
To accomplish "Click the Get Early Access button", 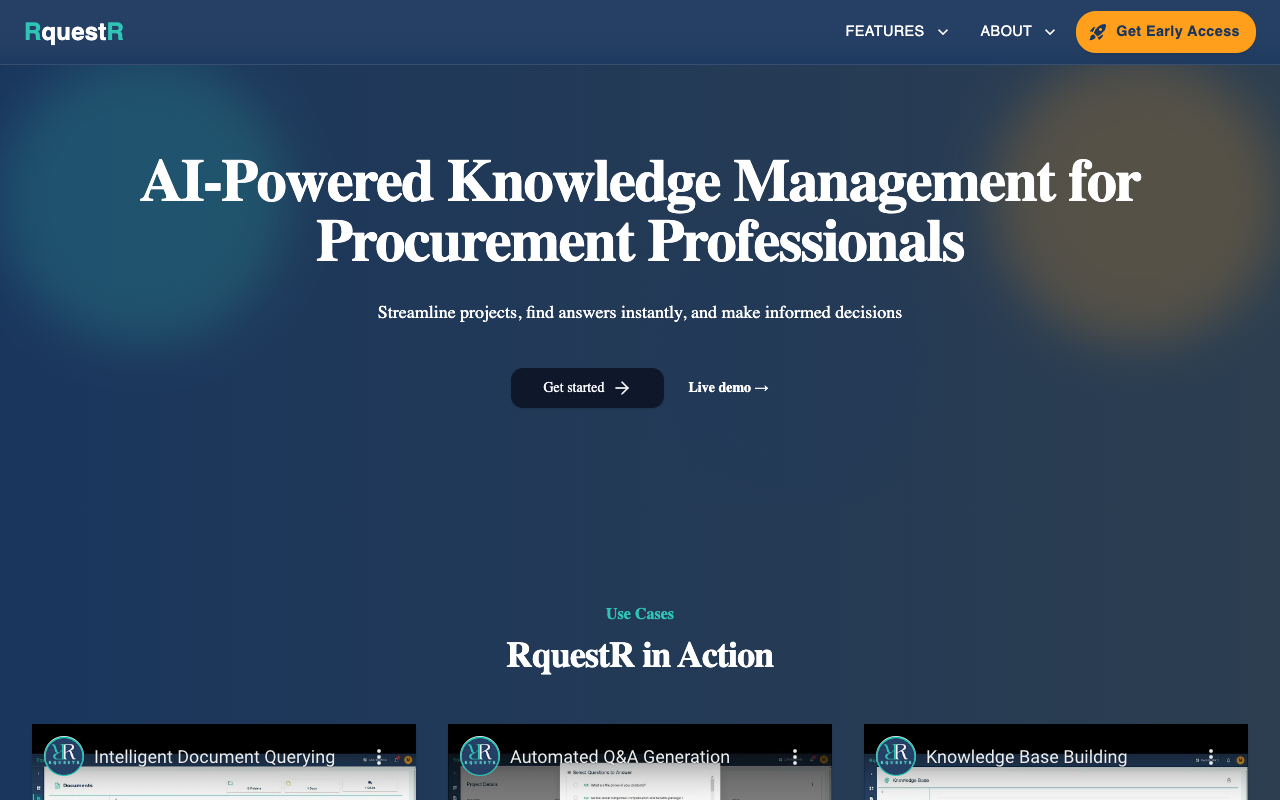I will coord(1166,32).
